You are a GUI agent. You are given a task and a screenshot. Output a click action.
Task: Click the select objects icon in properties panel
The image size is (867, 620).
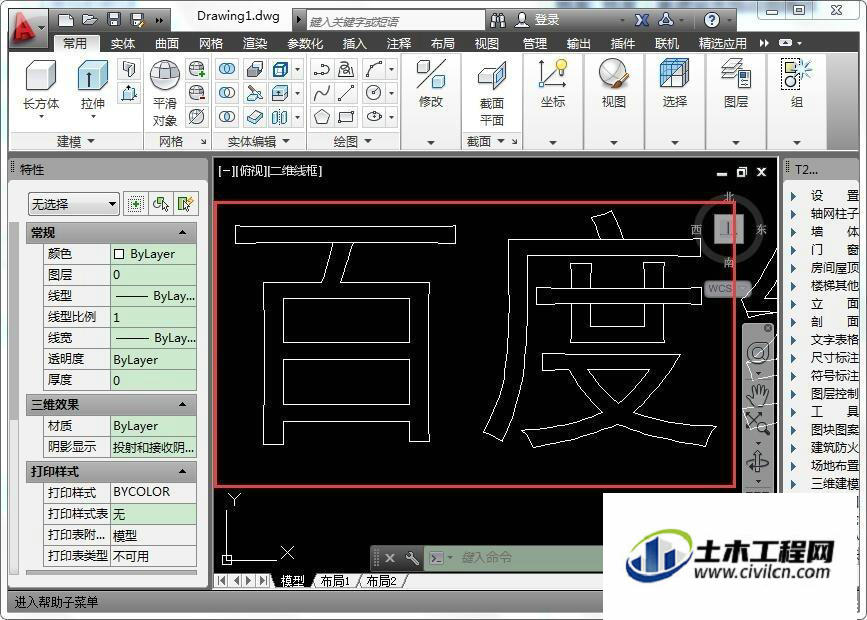tap(161, 204)
